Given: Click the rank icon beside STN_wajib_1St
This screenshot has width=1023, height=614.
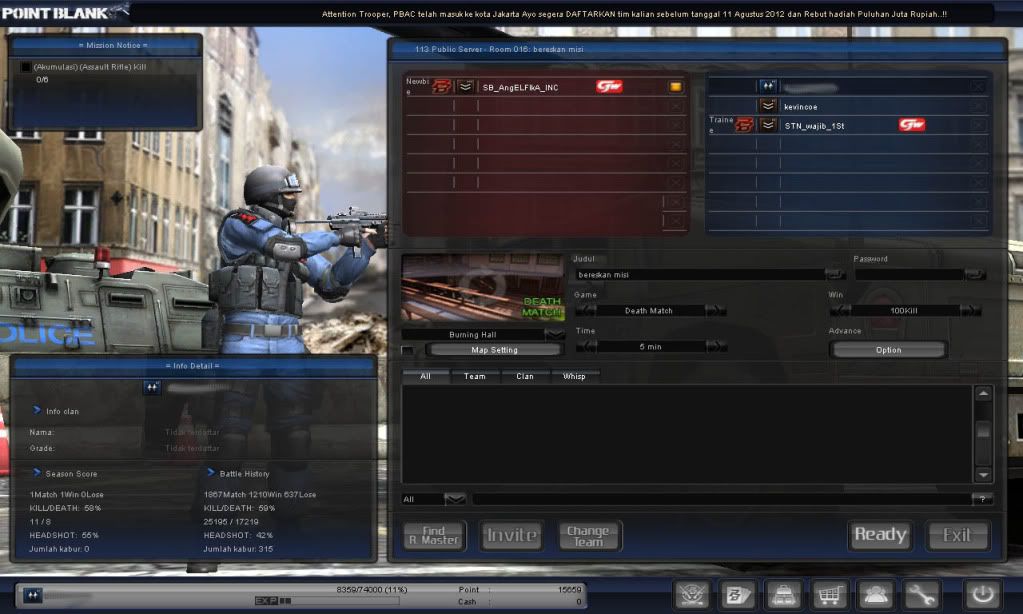Looking at the screenshot, I should [768, 125].
